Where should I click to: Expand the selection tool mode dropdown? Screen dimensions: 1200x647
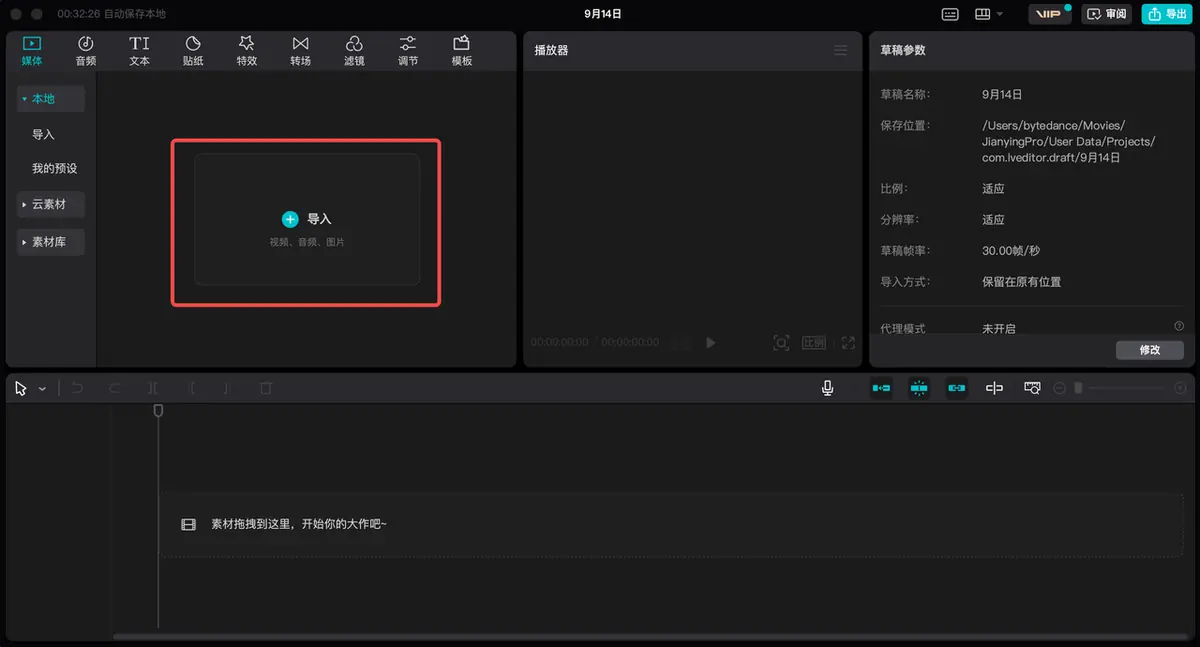42,388
